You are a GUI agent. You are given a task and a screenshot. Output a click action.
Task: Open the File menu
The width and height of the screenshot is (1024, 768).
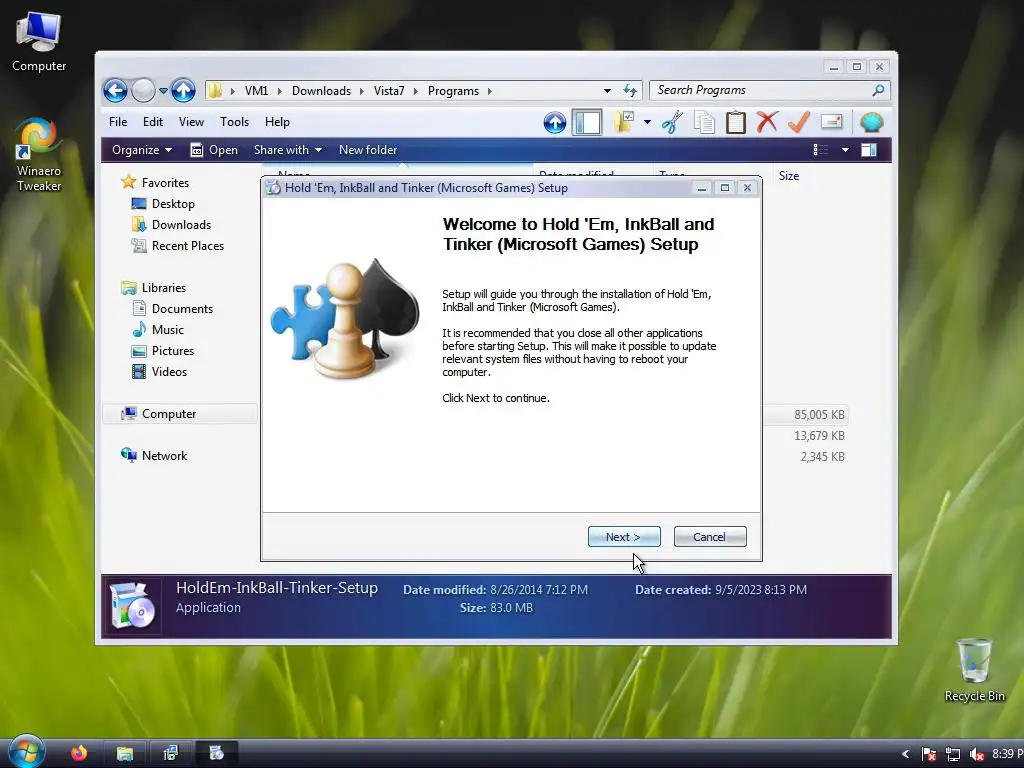pyautogui.click(x=118, y=122)
